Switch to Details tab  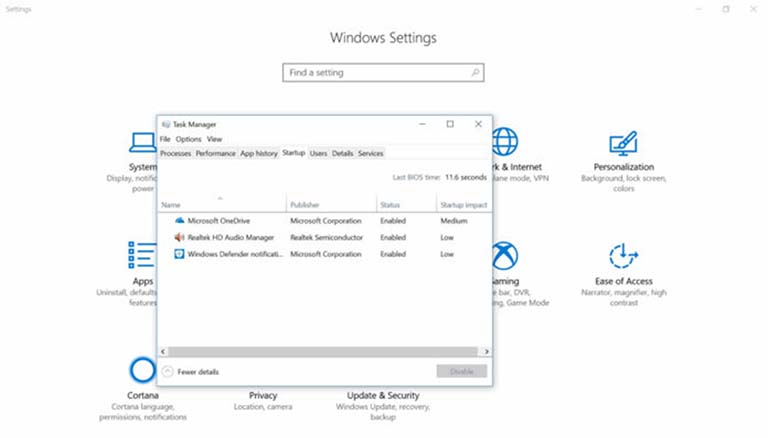pyautogui.click(x=342, y=153)
